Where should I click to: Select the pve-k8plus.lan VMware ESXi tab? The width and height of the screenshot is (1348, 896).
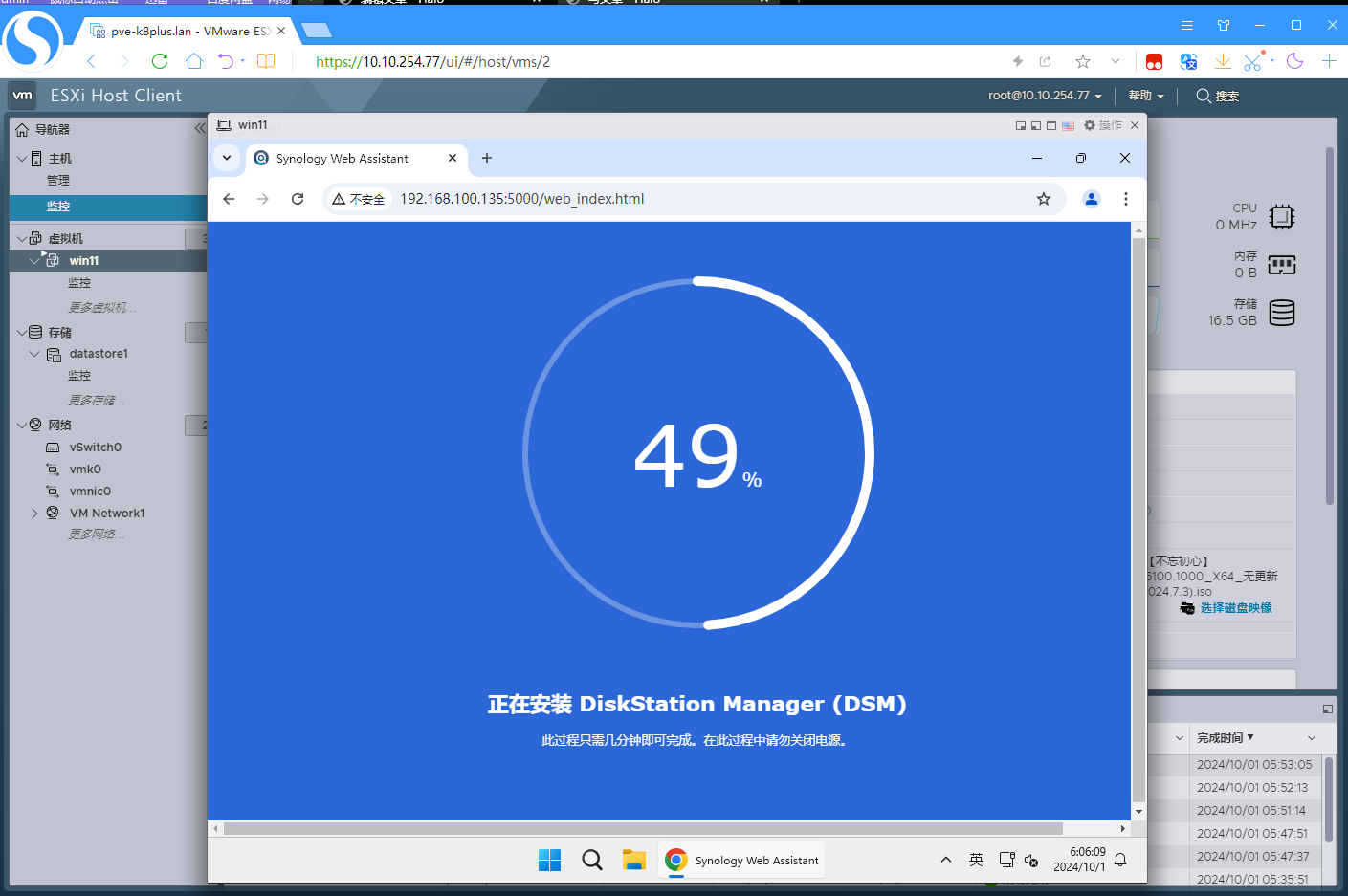click(x=188, y=31)
